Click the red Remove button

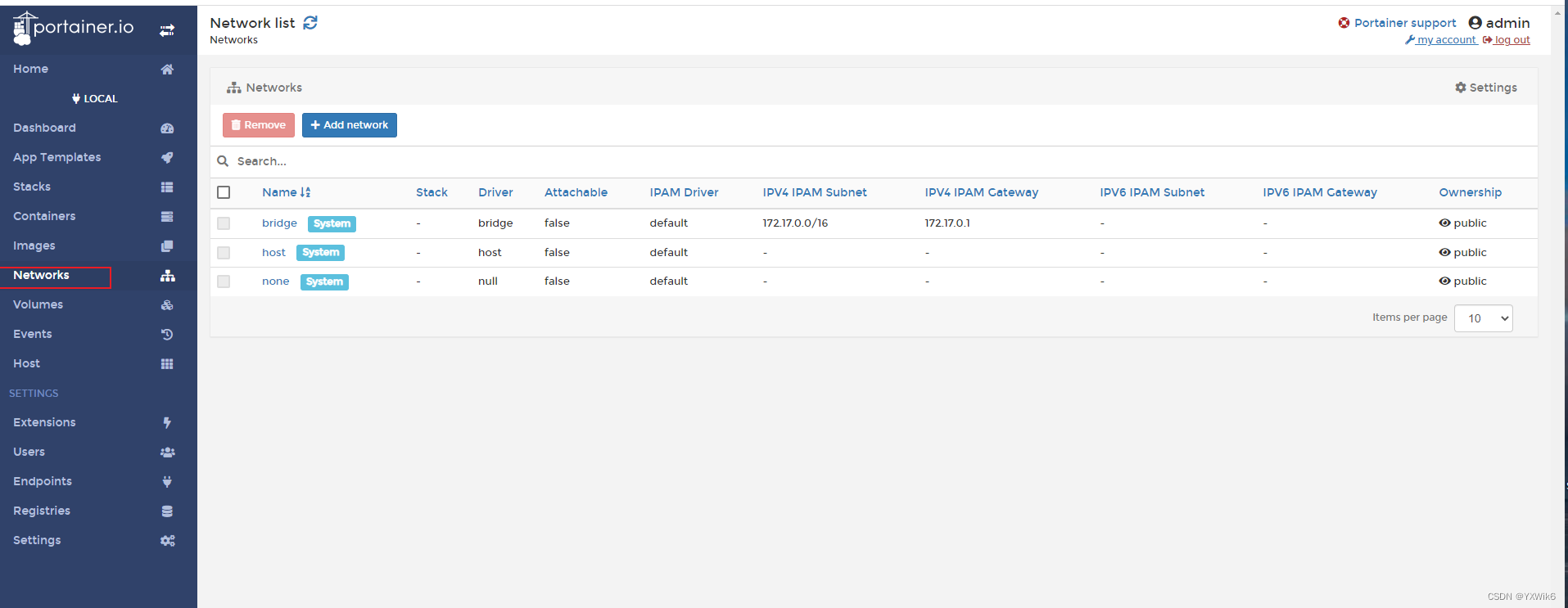[259, 125]
